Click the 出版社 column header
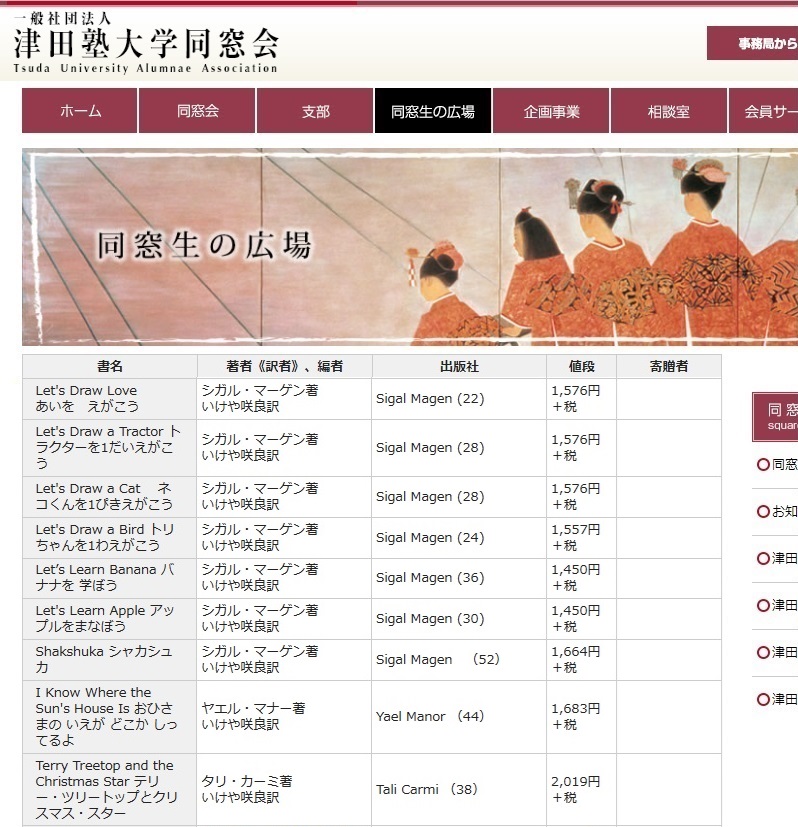This screenshot has width=798, height=827. [459, 366]
